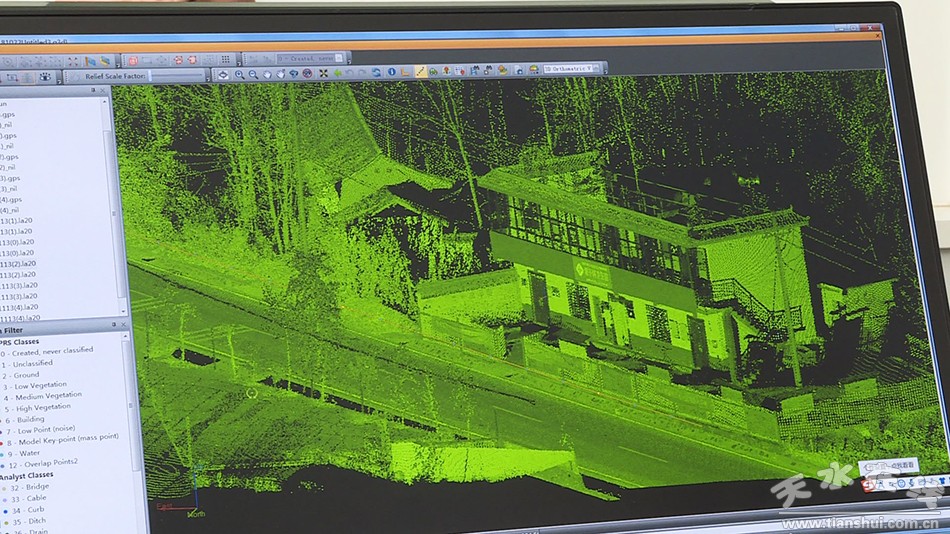Select the yellow measure line tool

[x=420, y=72]
